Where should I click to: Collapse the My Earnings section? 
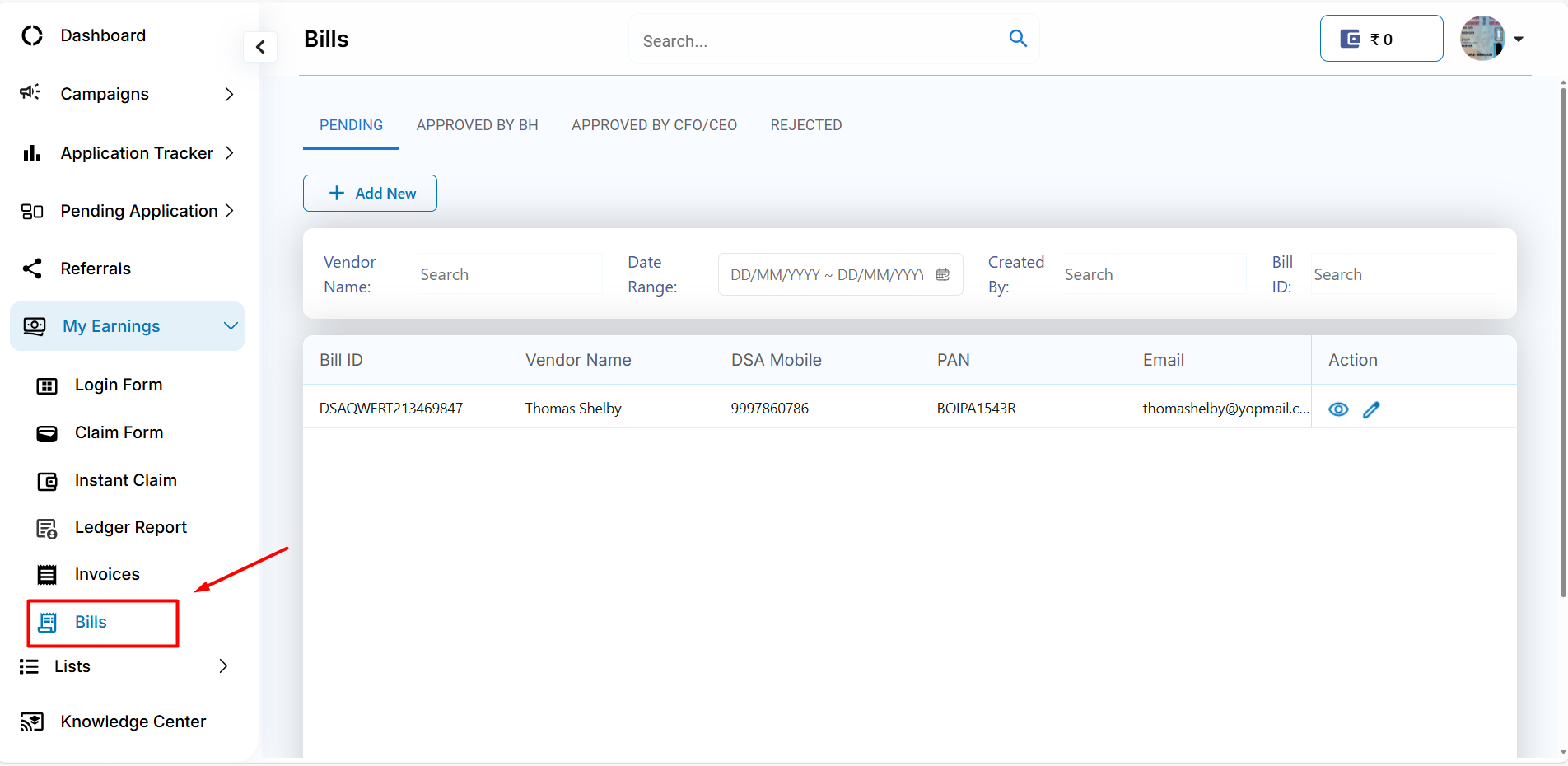[x=231, y=326]
